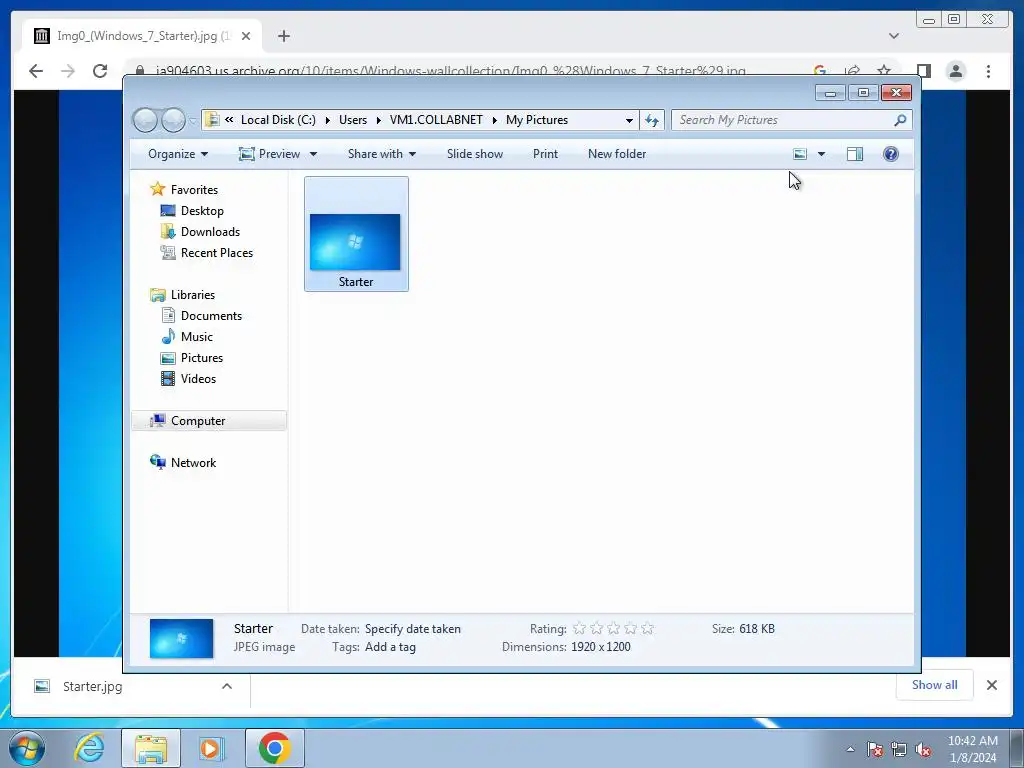Refresh the My Pictures folder
Image resolution: width=1024 pixels, height=768 pixels.
pyautogui.click(x=652, y=120)
